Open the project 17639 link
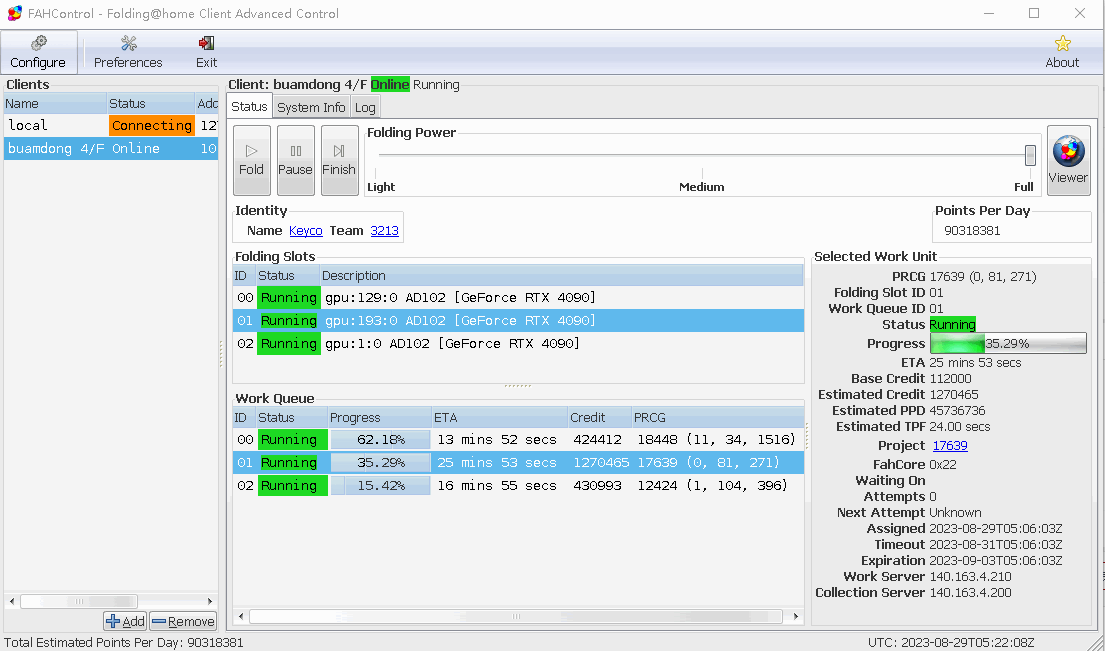Image resolution: width=1105 pixels, height=651 pixels. point(950,445)
